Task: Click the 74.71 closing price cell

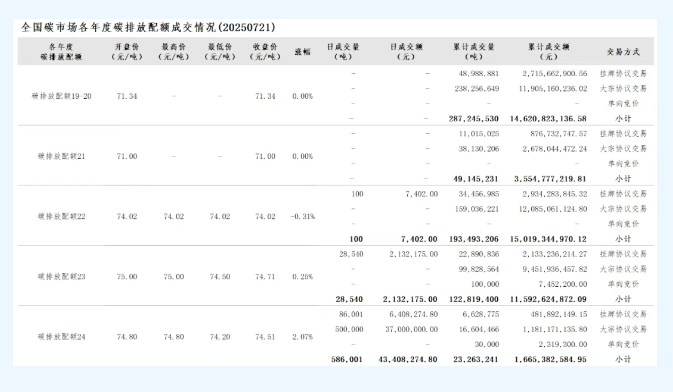Action: (265, 277)
